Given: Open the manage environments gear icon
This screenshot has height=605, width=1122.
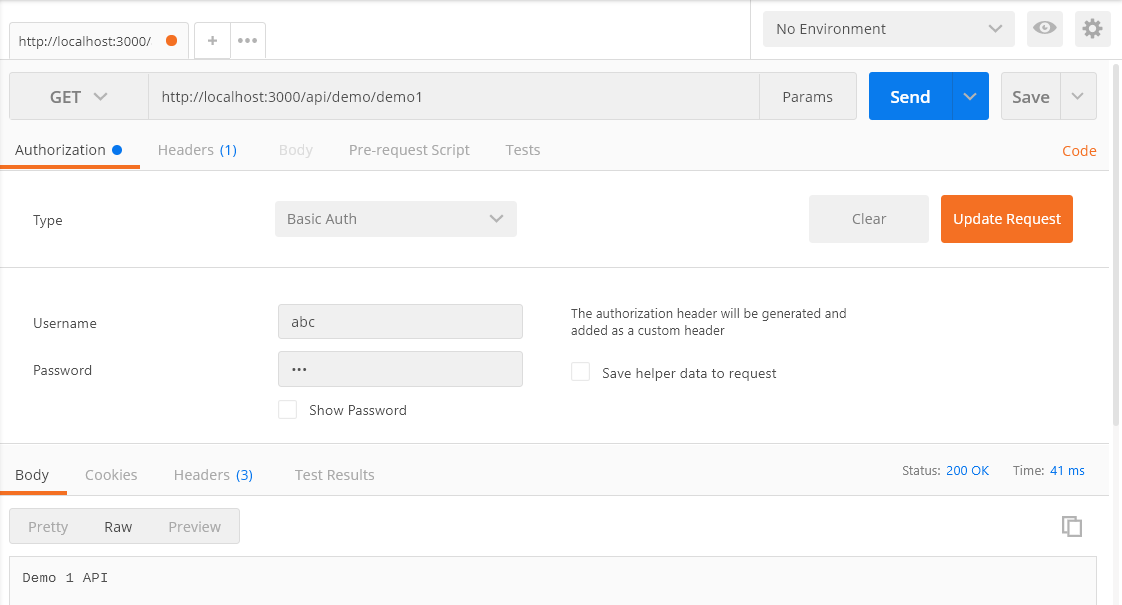Looking at the screenshot, I should pyautogui.click(x=1092, y=29).
